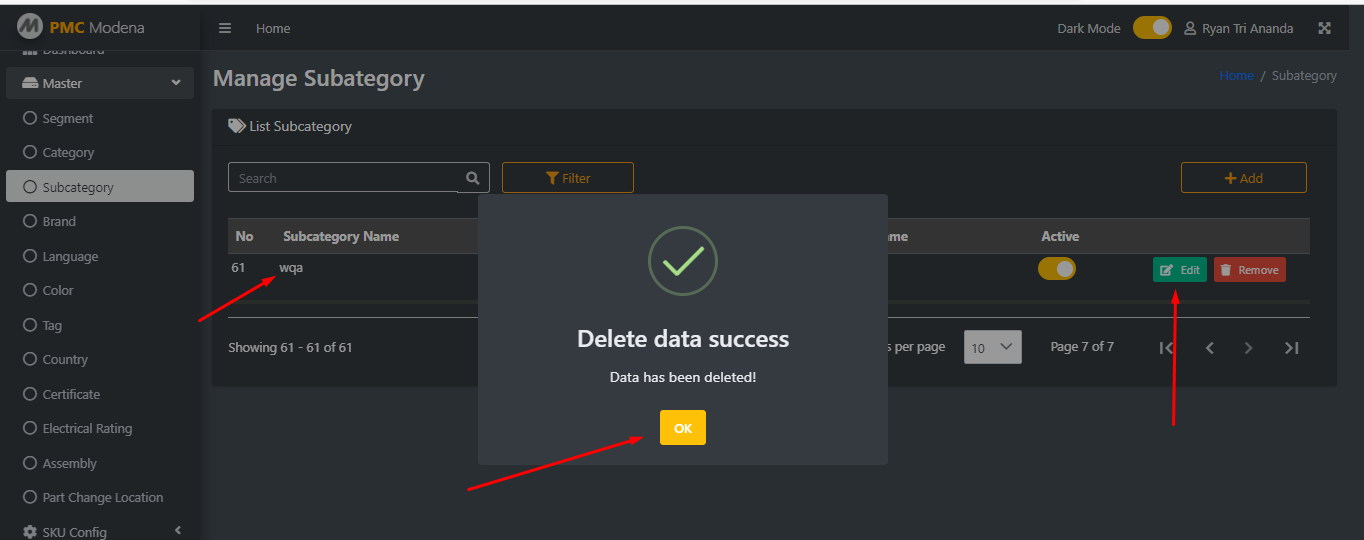Click the hamburger menu icon

click(x=225, y=28)
